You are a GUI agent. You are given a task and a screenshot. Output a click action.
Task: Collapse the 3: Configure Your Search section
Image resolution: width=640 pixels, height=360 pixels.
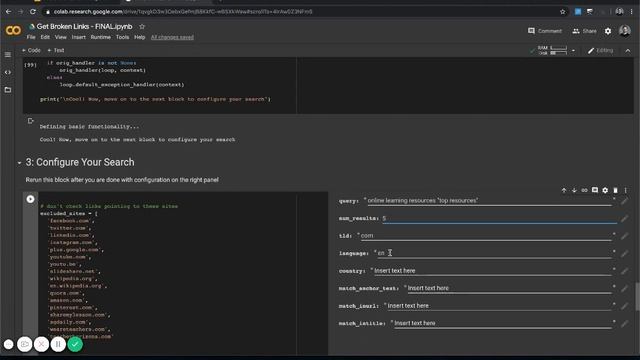click(x=19, y=163)
